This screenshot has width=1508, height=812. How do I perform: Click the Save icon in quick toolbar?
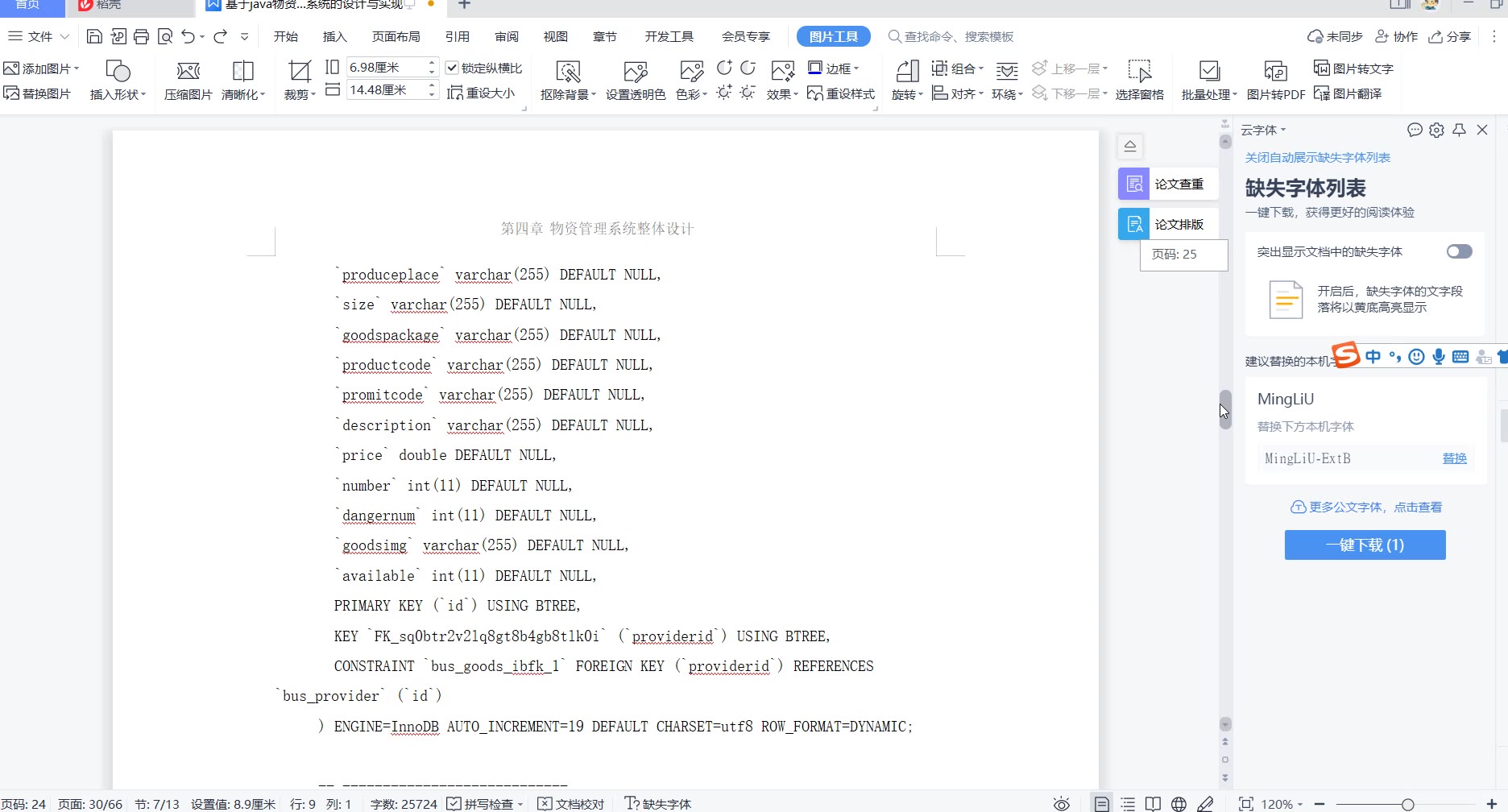pos(94,36)
